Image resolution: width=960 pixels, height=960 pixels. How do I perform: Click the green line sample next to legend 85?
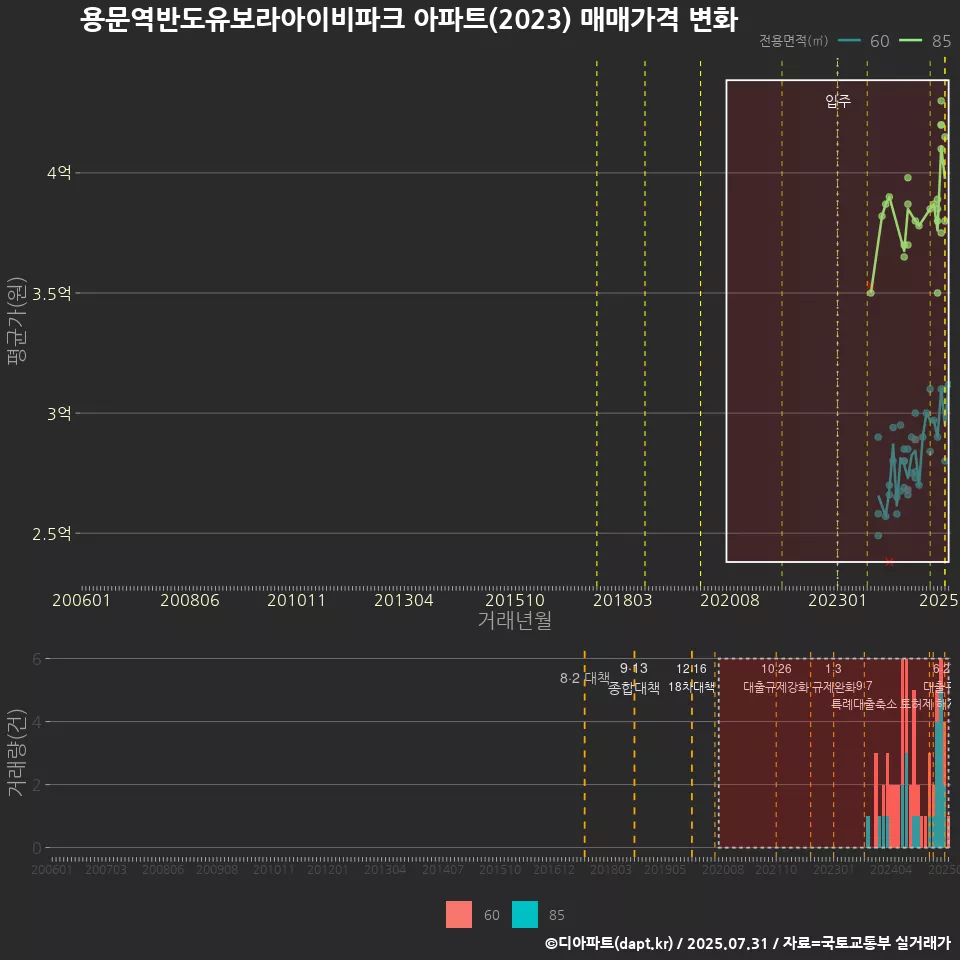910,40
